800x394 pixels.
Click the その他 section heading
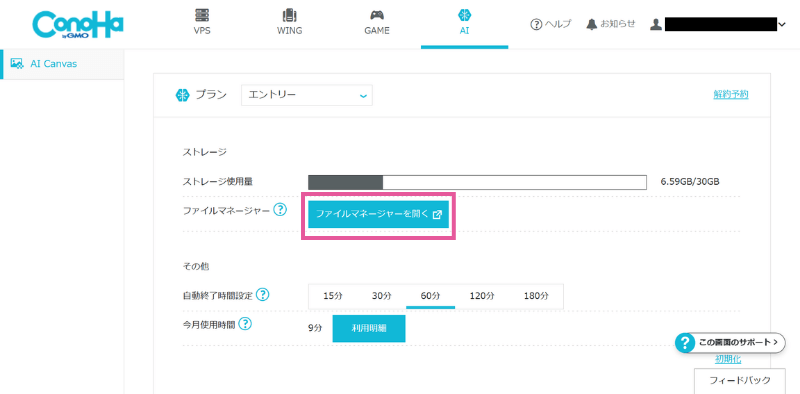[x=195, y=266]
